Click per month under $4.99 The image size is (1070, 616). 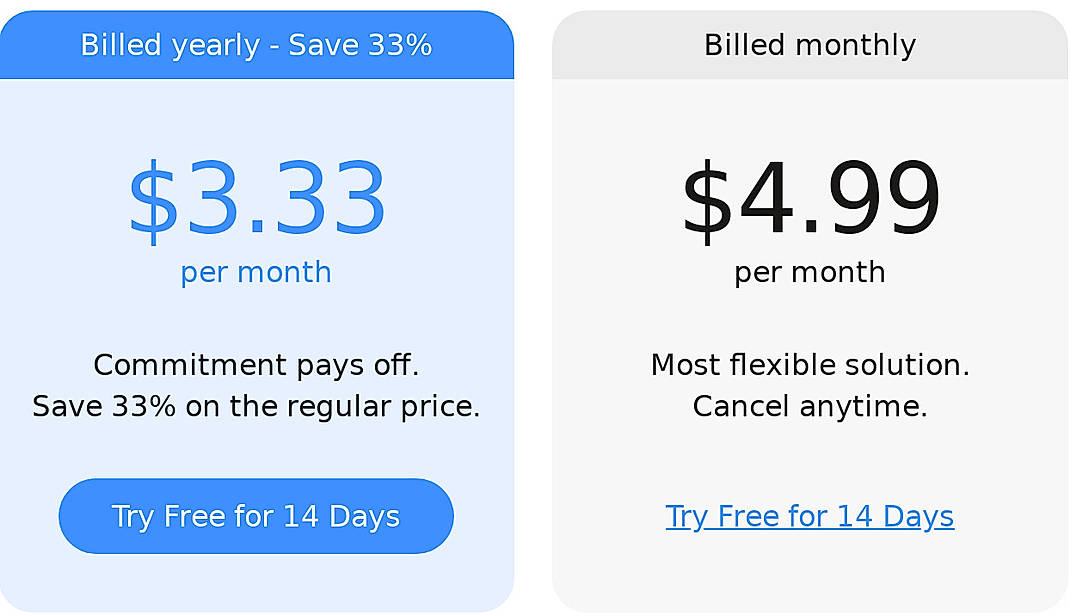(x=809, y=271)
